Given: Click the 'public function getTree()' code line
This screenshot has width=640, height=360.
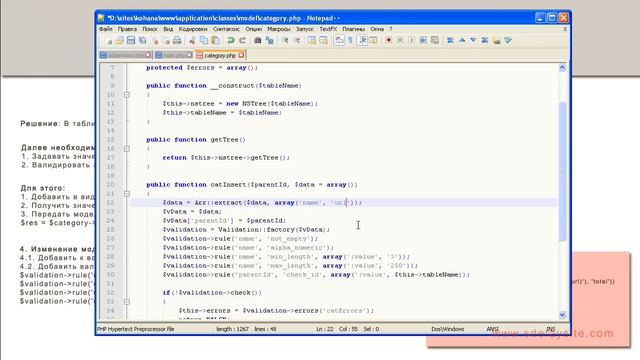Looking at the screenshot, I should click(196, 140).
